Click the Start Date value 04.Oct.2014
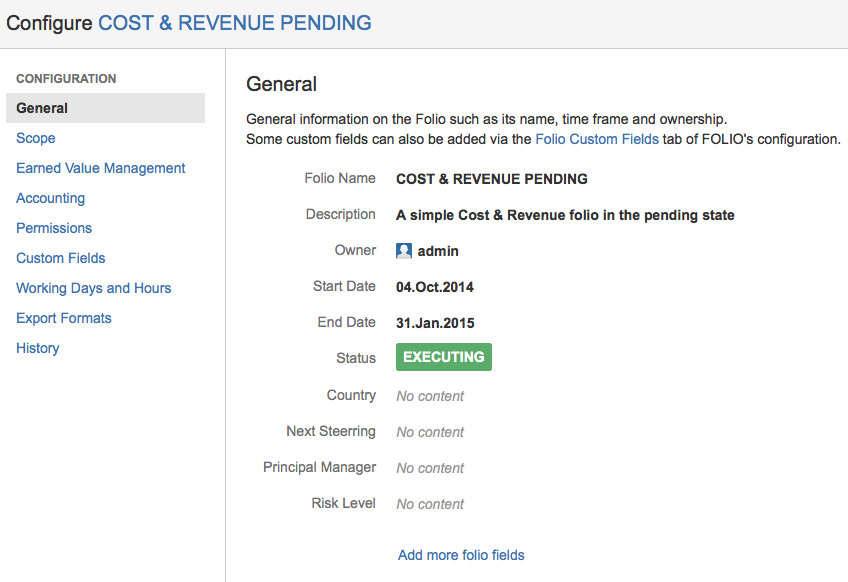This screenshot has height=582, width=848. (435, 287)
